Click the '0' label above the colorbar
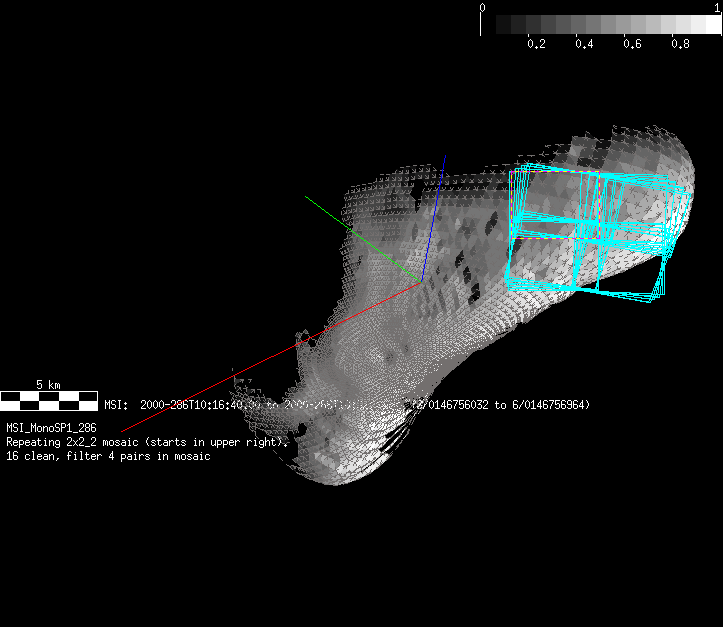Screen dimensions: 723x627 482,7
